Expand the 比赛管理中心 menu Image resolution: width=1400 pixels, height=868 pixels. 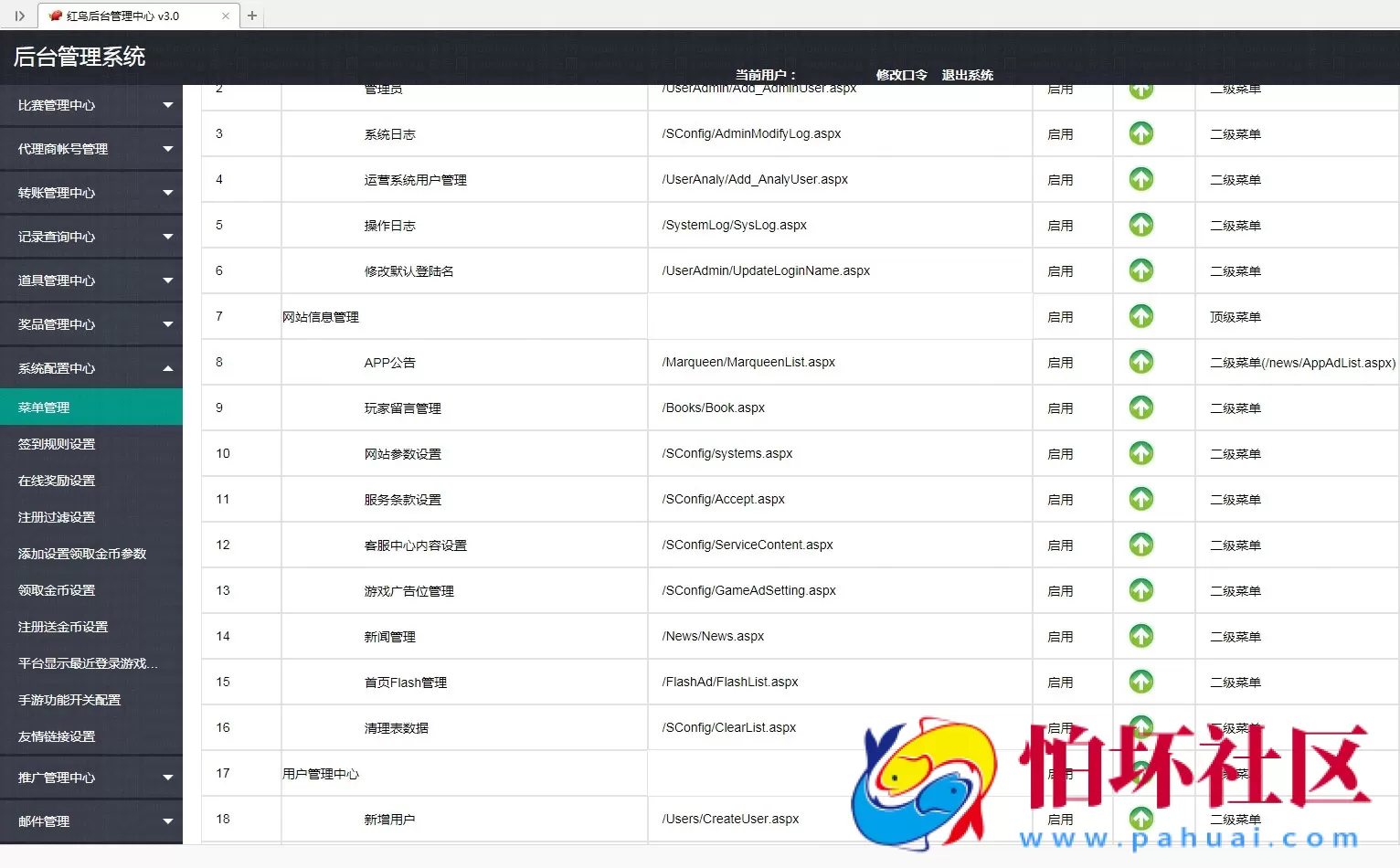click(91, 104)
